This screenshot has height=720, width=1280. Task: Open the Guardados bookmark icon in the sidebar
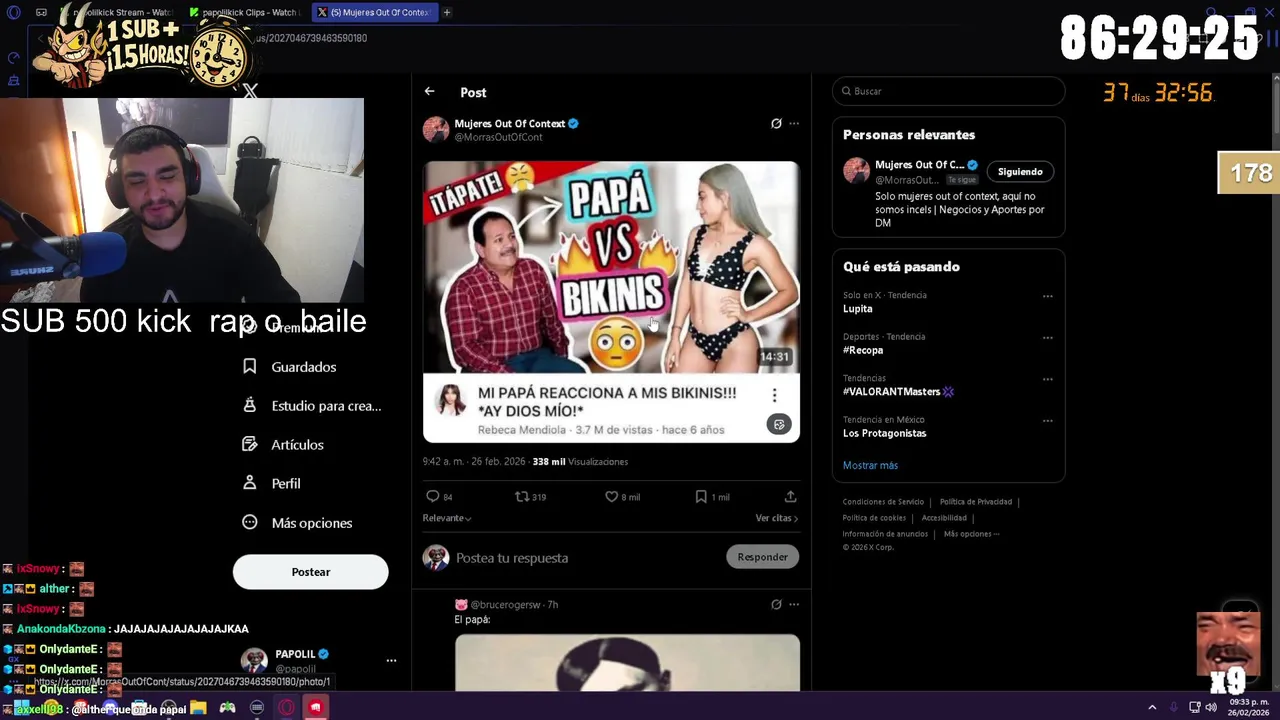(250, 366)
